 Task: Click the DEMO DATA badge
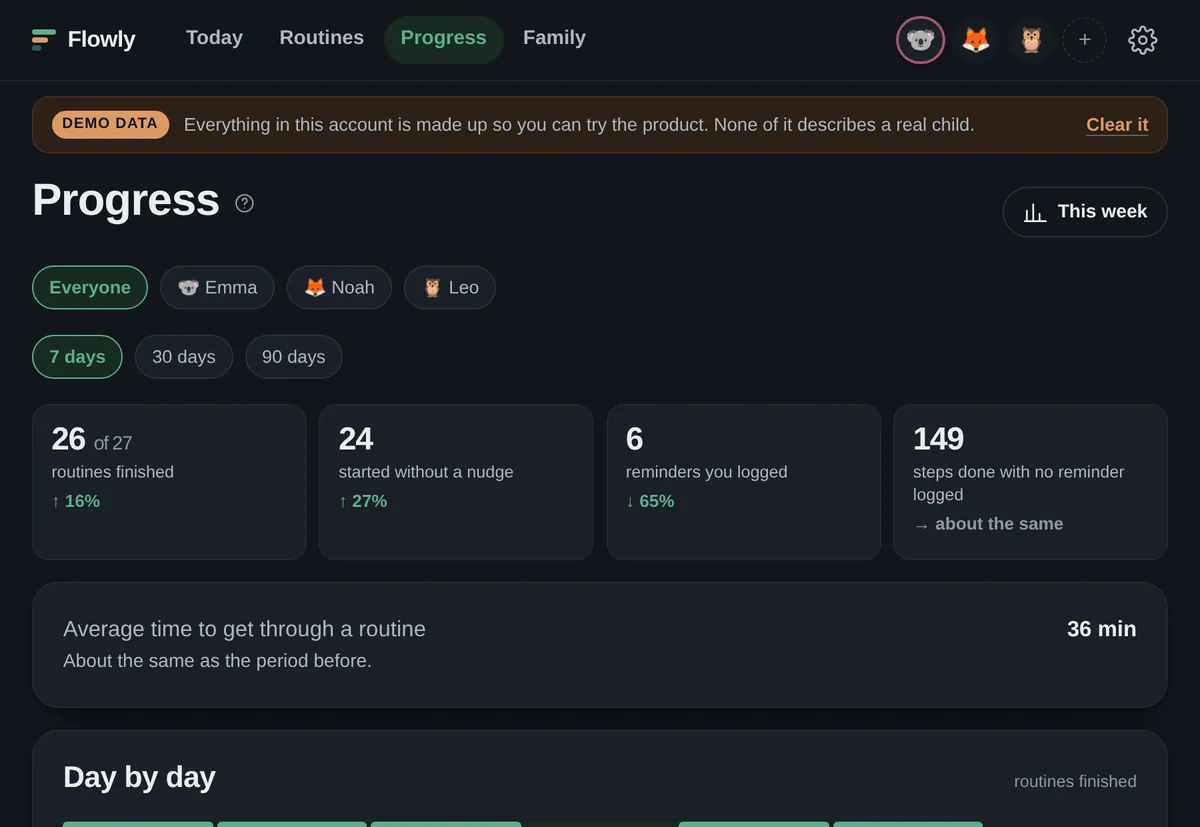pos(110,125)
